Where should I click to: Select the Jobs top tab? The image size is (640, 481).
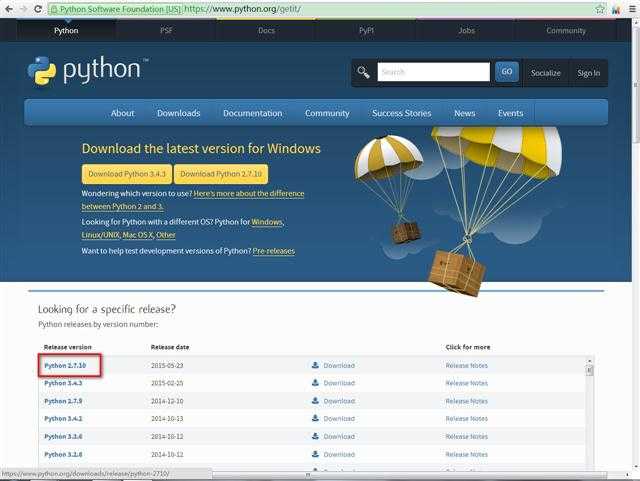pyautogui.click(x=467, y=30)
